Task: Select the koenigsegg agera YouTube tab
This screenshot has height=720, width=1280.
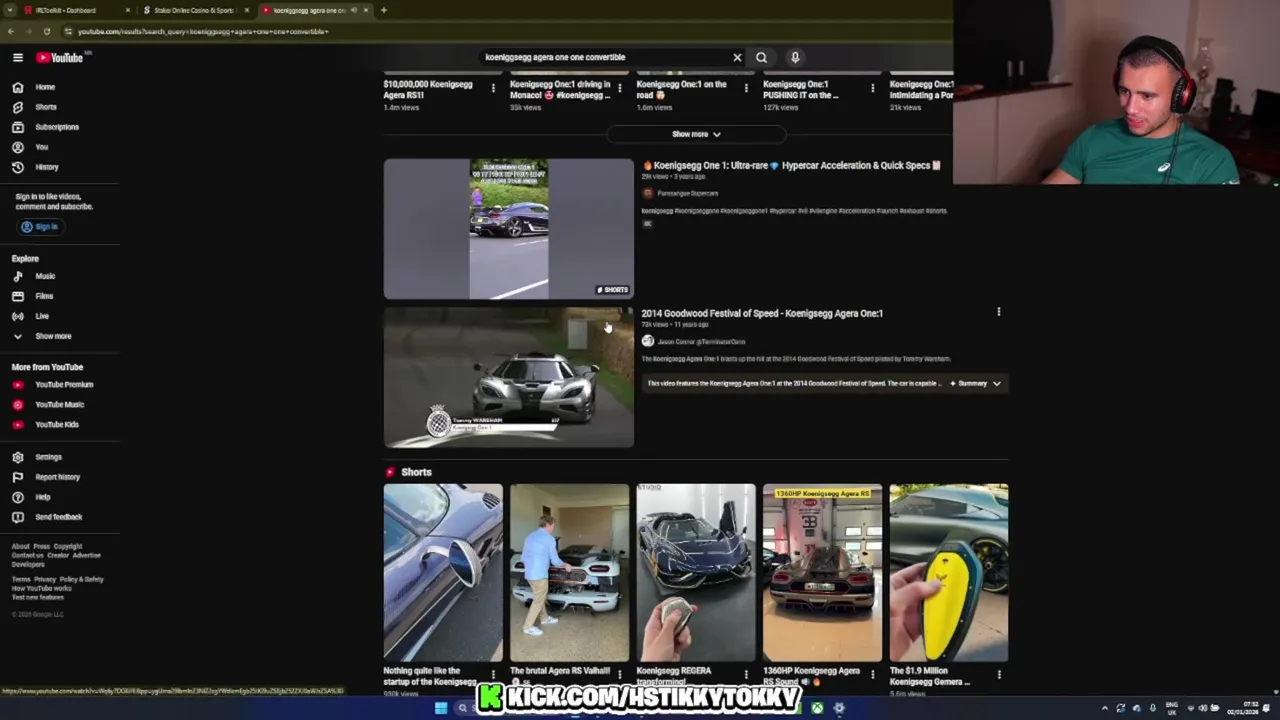Action: pos(310,10)
